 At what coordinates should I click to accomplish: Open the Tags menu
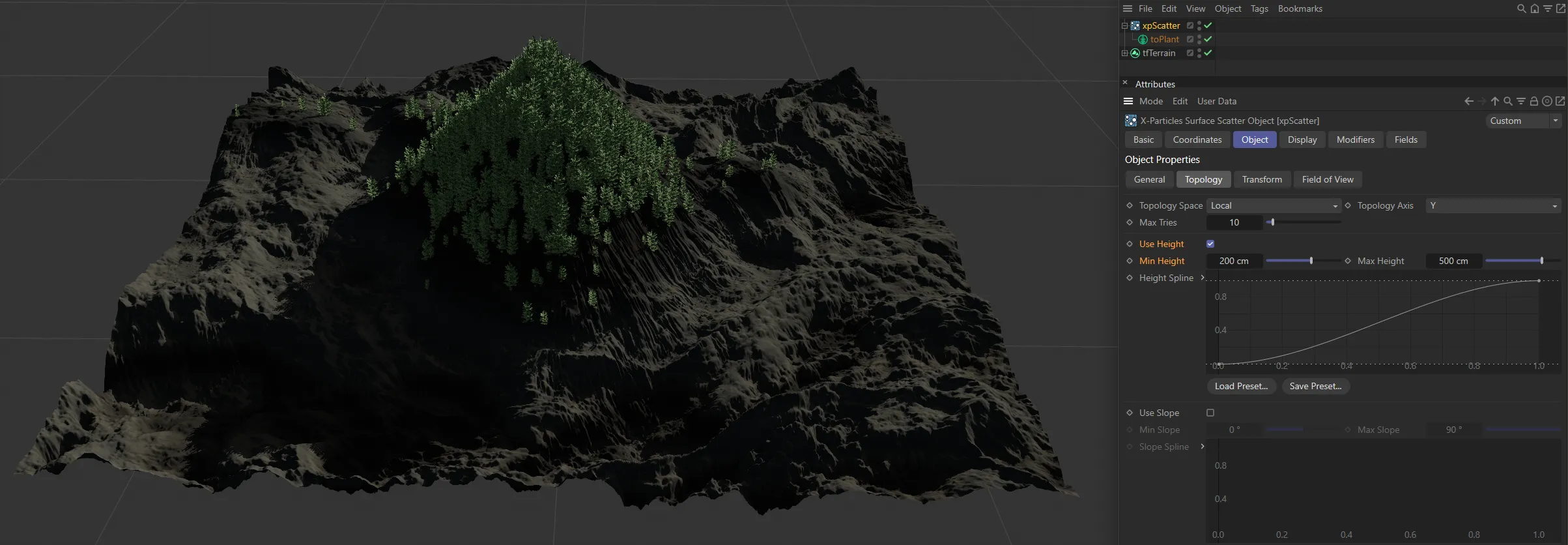tap(1259, 8)
